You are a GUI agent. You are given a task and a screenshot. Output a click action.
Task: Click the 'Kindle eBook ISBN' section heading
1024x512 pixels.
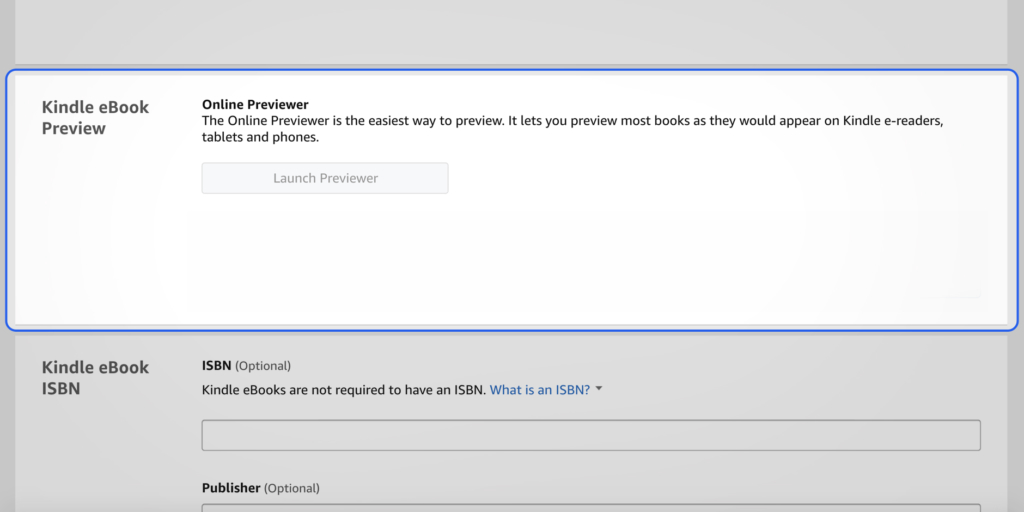[x=95, y=377]
